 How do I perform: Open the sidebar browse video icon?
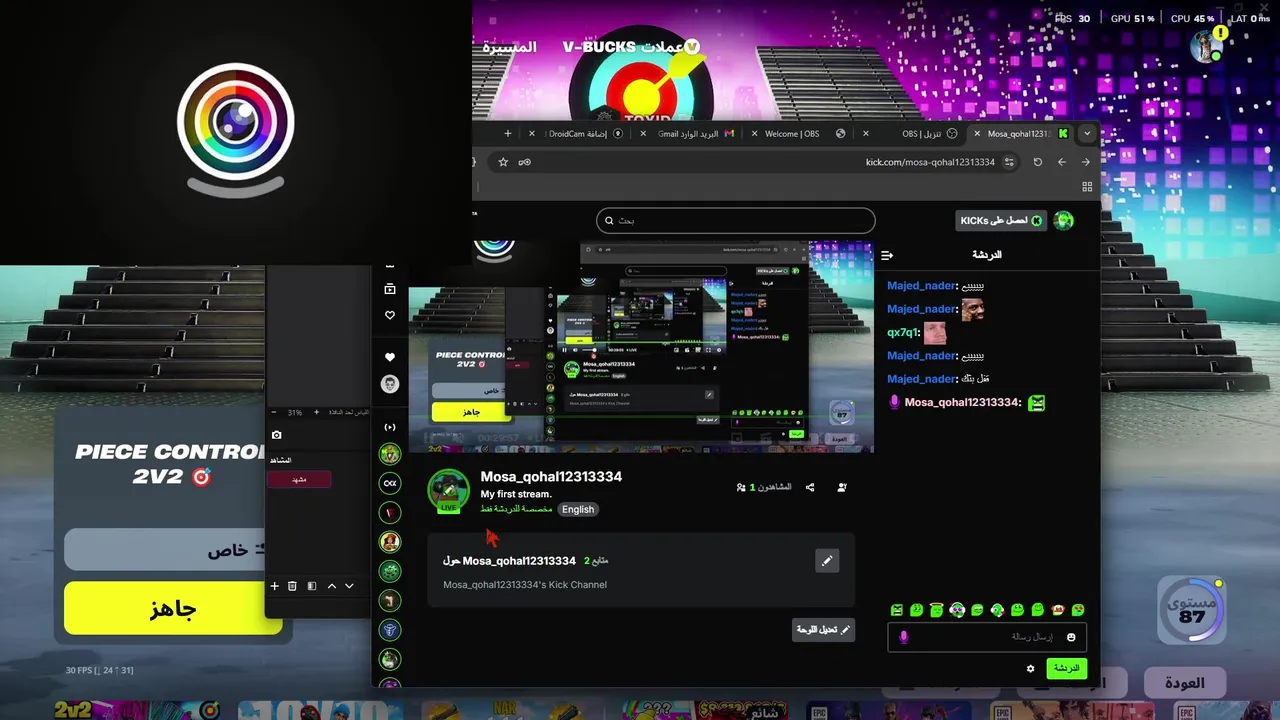pos(390,289)
